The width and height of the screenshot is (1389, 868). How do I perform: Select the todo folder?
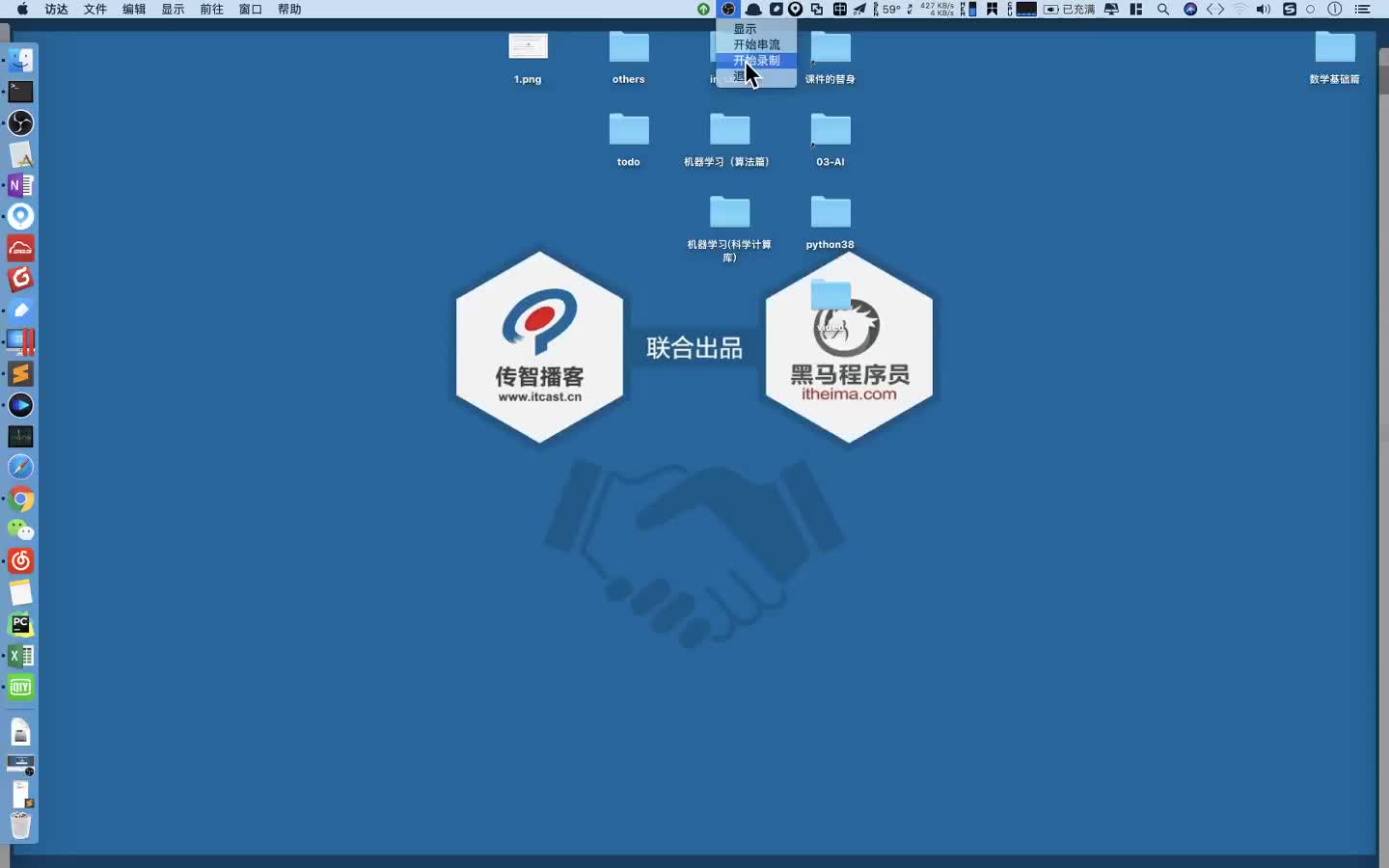629,140
